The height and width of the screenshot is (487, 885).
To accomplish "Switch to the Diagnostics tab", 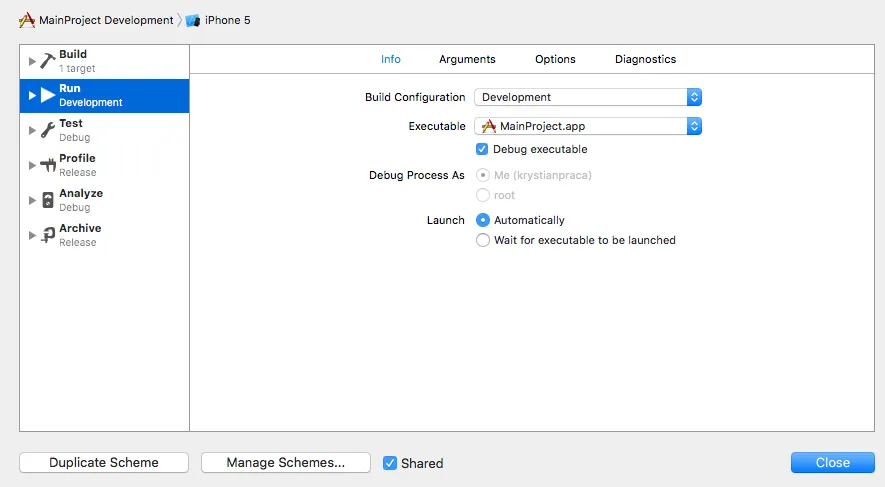I will click(x=645, y=59).
